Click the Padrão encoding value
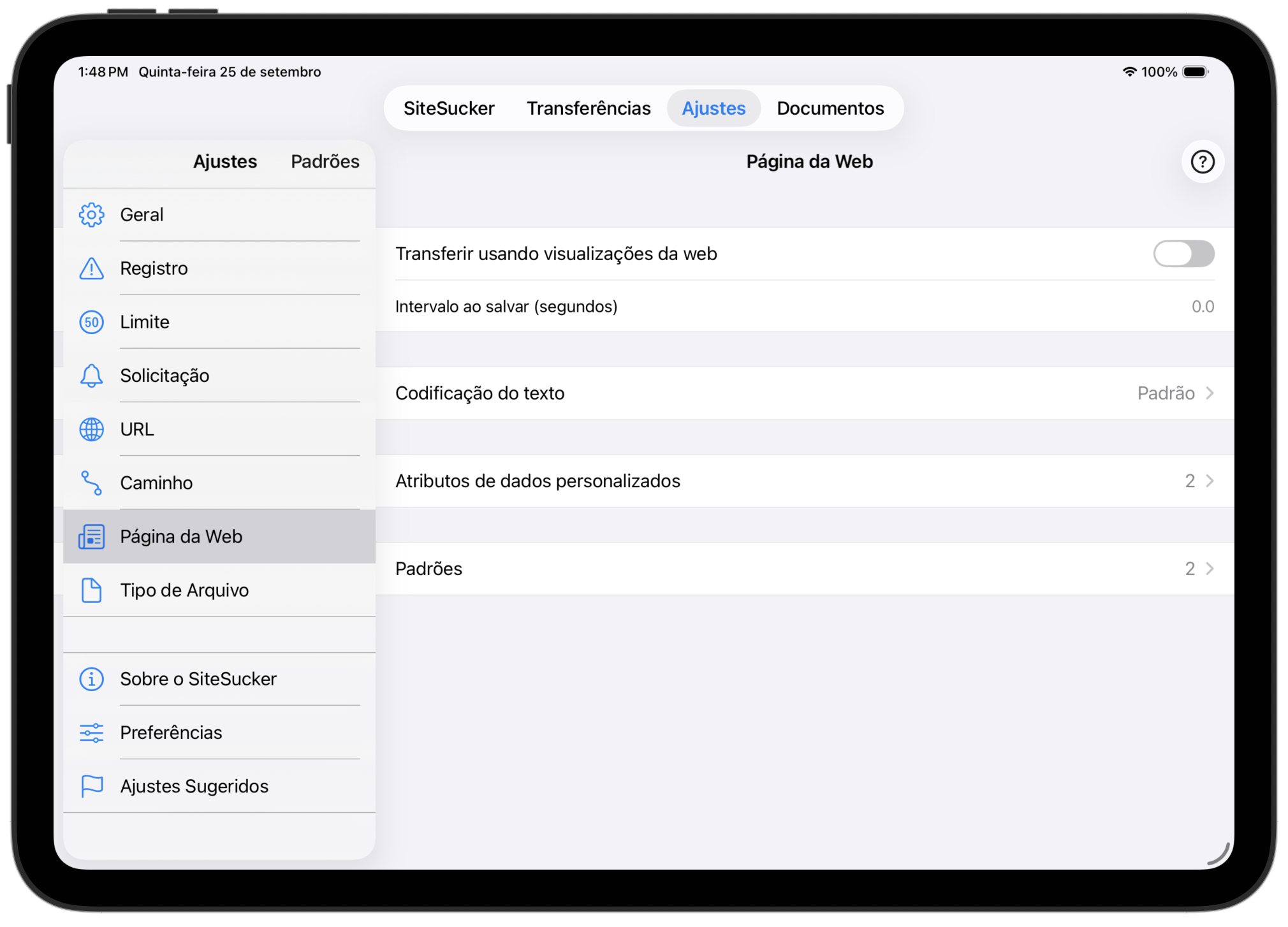Viewport: 1288px width, 927px height. point(1166,393)
